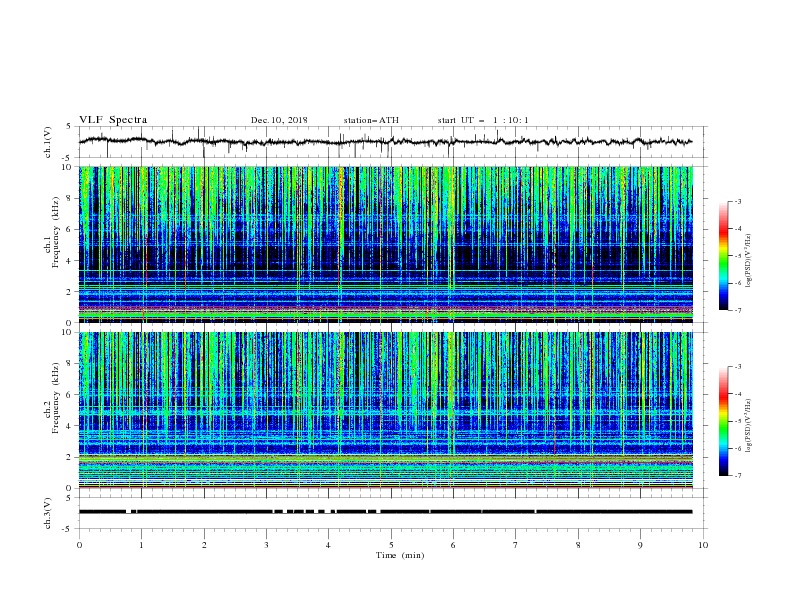
Task: Click the ch.2 color bar label log(PSD)(V²/Hz)
Action: pos(748,426)
